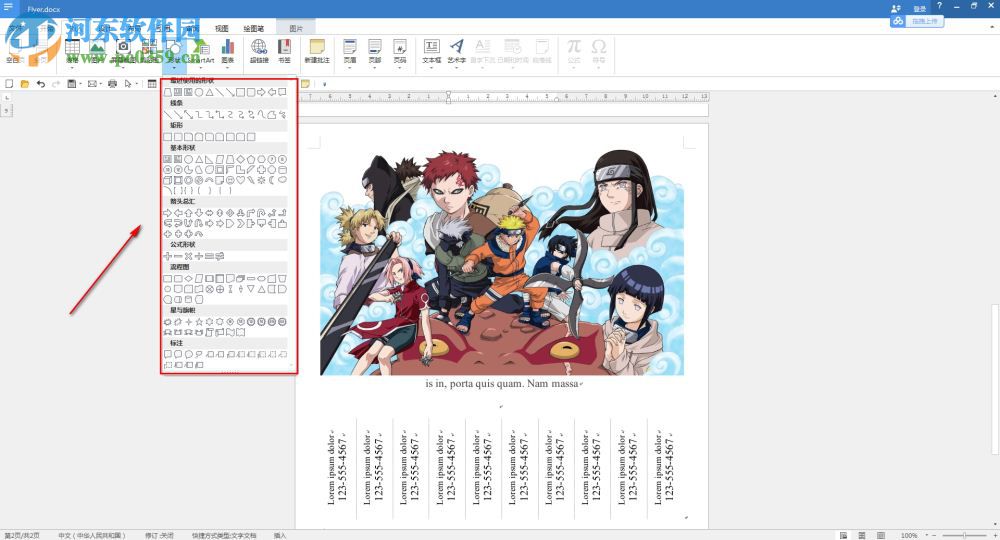
Task: Click the horizontal ruler indent marker
Action: (x=448, y=97)
